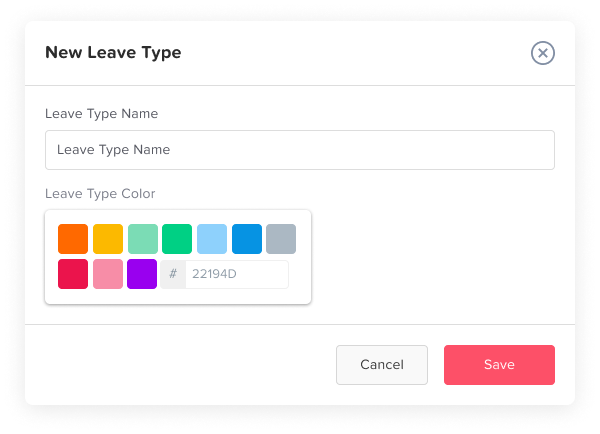Pick the crimson red color swatch
Viewport: 600px width, 434px height.
click(x=73, y=274)
